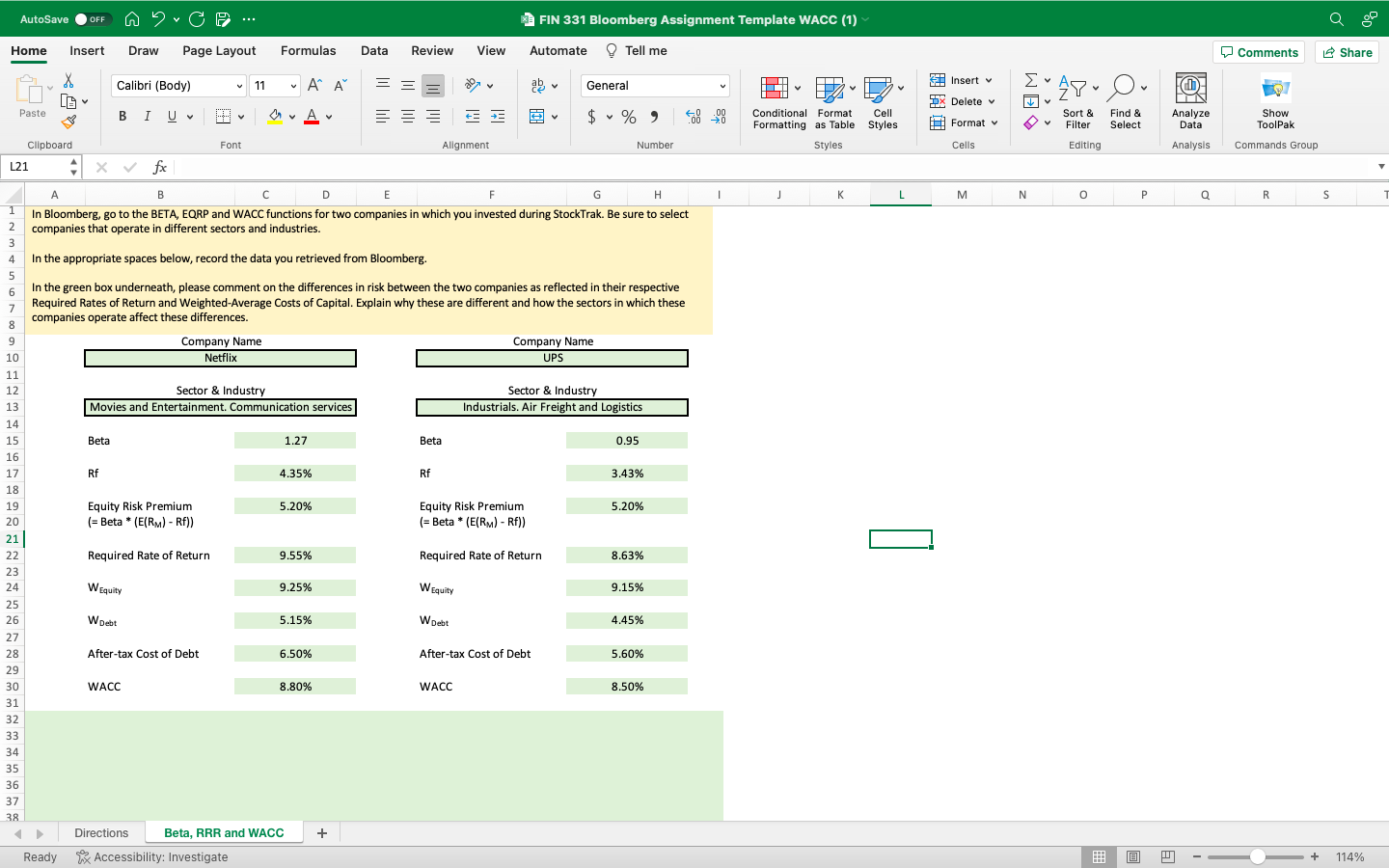This screenshot has width=1389, height=868.
Task: Open the Comments pane
Action: click(1259, 52)
